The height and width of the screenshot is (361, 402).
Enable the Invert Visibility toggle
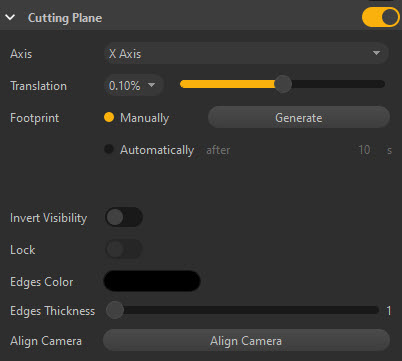(124, 217)
